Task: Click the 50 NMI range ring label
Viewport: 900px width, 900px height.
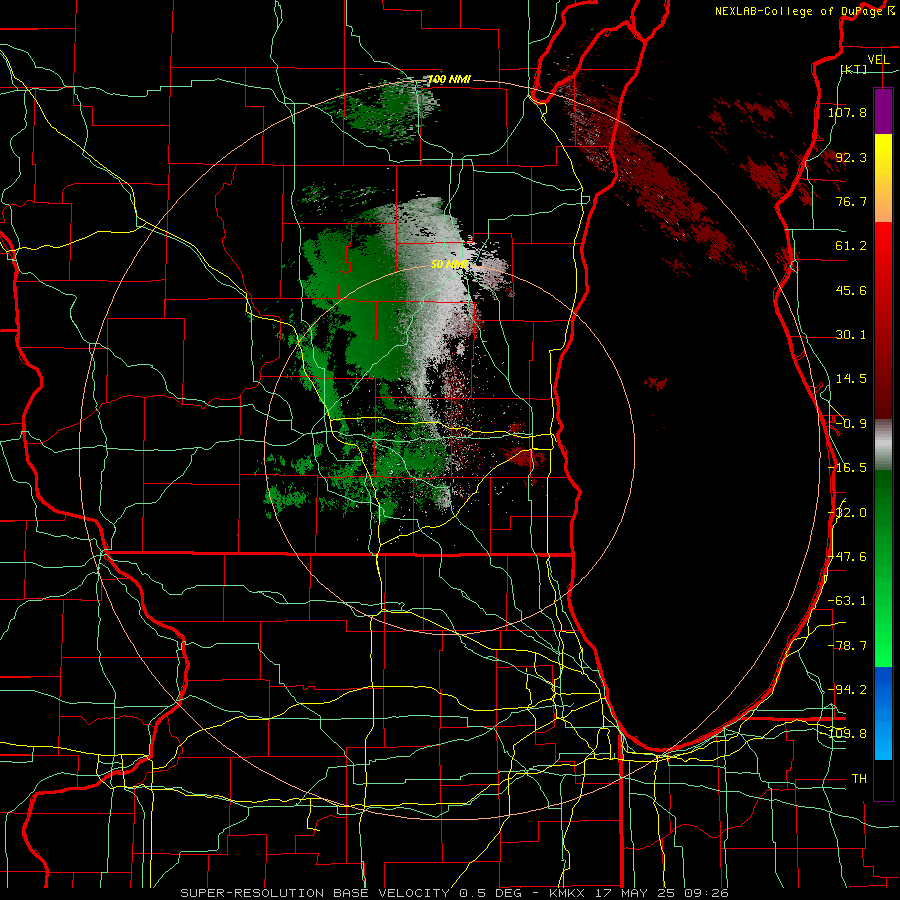Action: (449, 265)
